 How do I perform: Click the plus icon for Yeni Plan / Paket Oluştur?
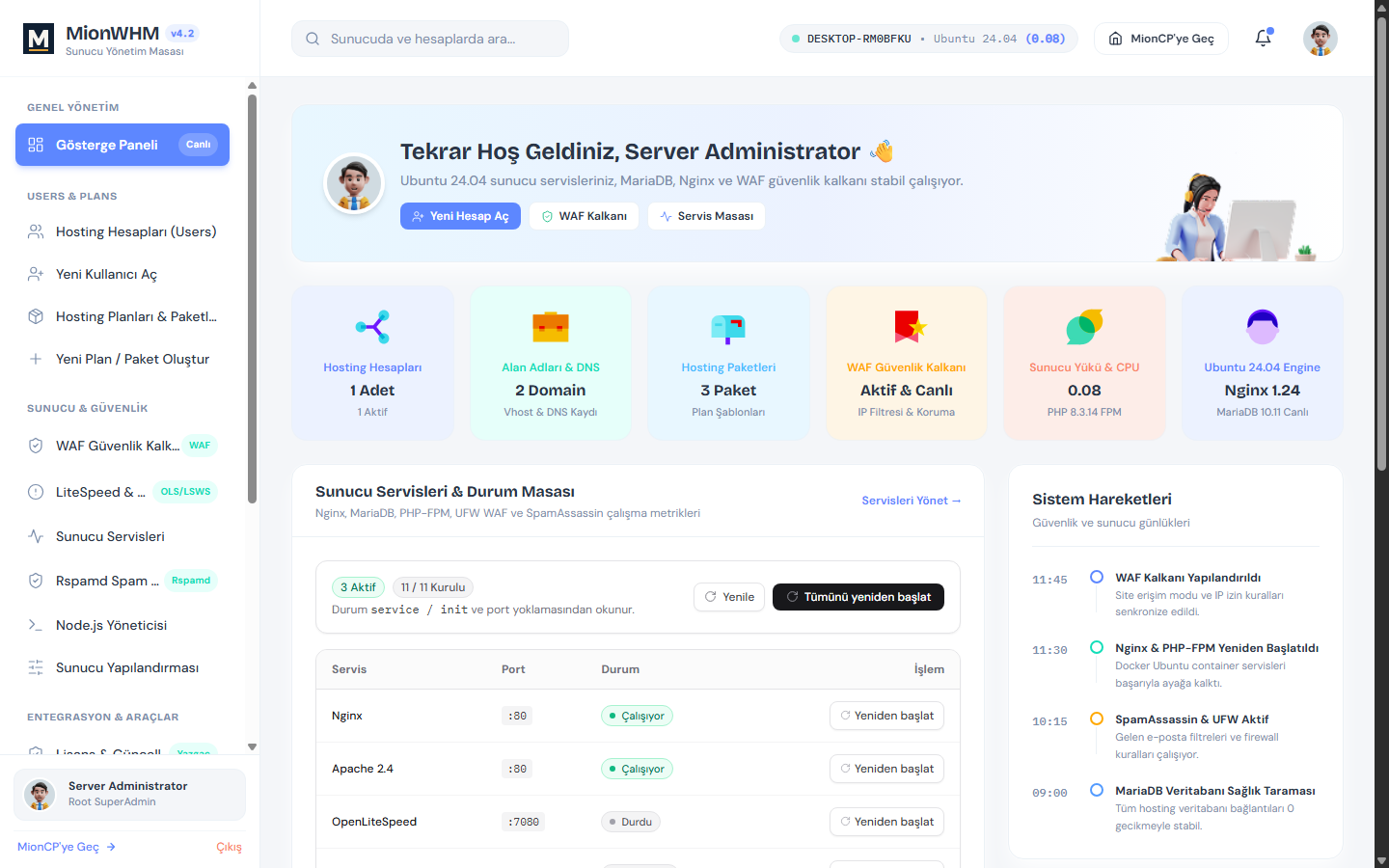(36, 359)
